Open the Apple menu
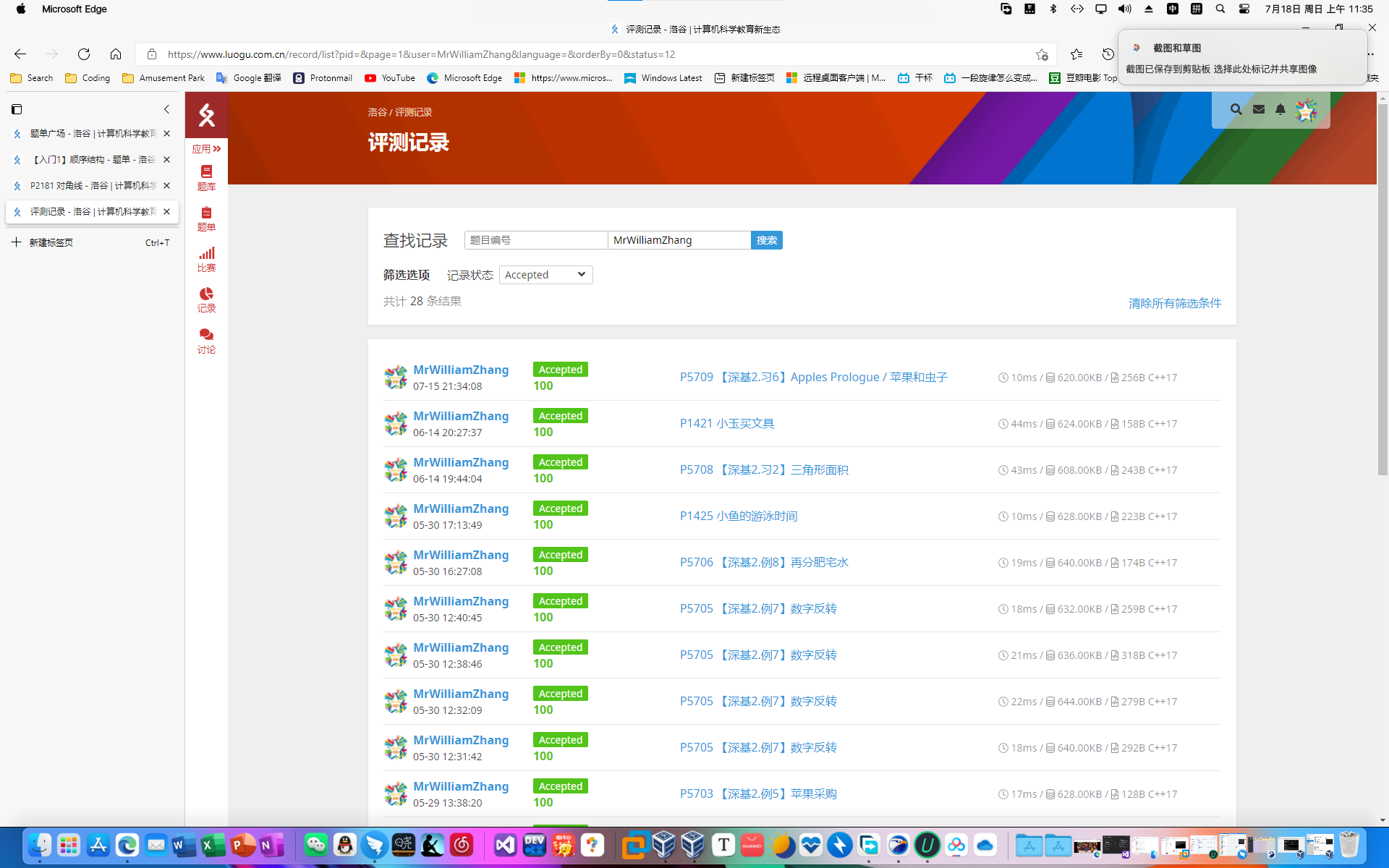This screenshot has height=868, width=1389. tap(21, 9)
